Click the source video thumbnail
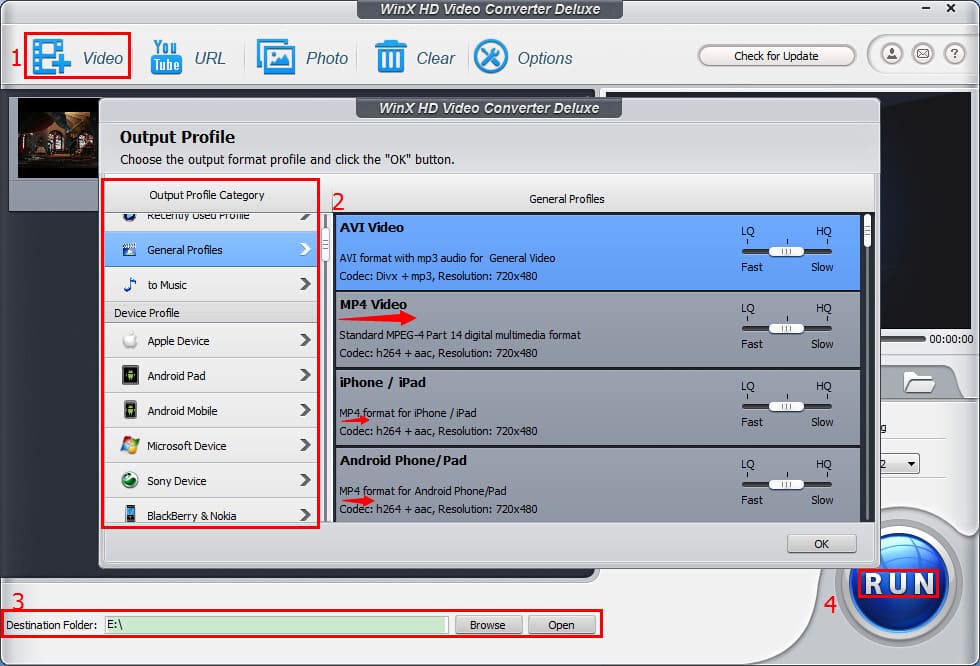980x666 pixels. (58, 137)
